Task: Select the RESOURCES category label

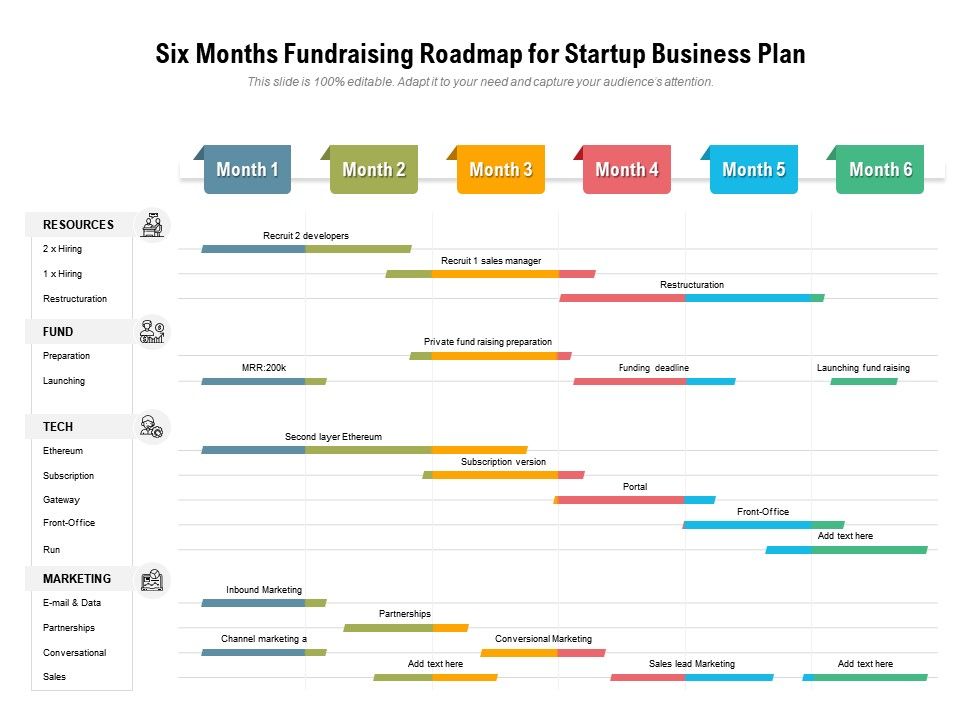Action: [78, 225]
